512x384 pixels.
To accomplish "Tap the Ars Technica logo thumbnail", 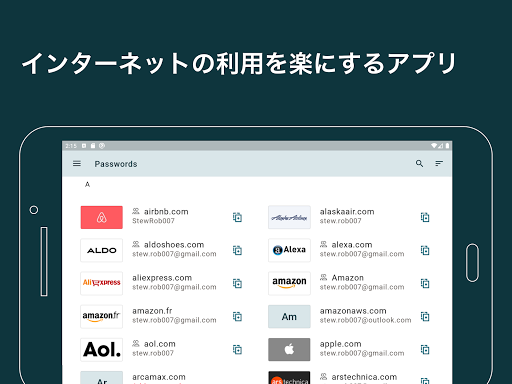I will point(289,378).
